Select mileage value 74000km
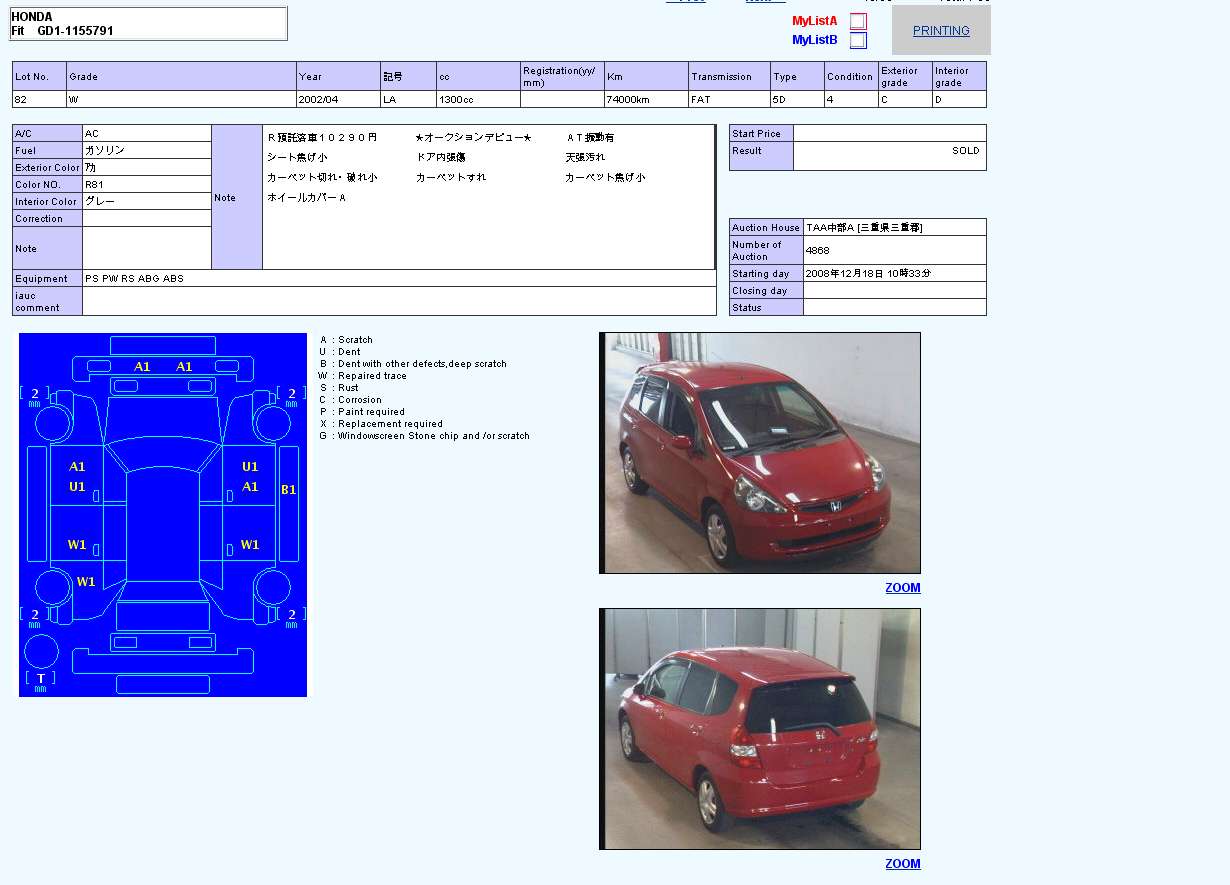Image resolution: width=1230 pixels, height=885 pixels. 628,100
